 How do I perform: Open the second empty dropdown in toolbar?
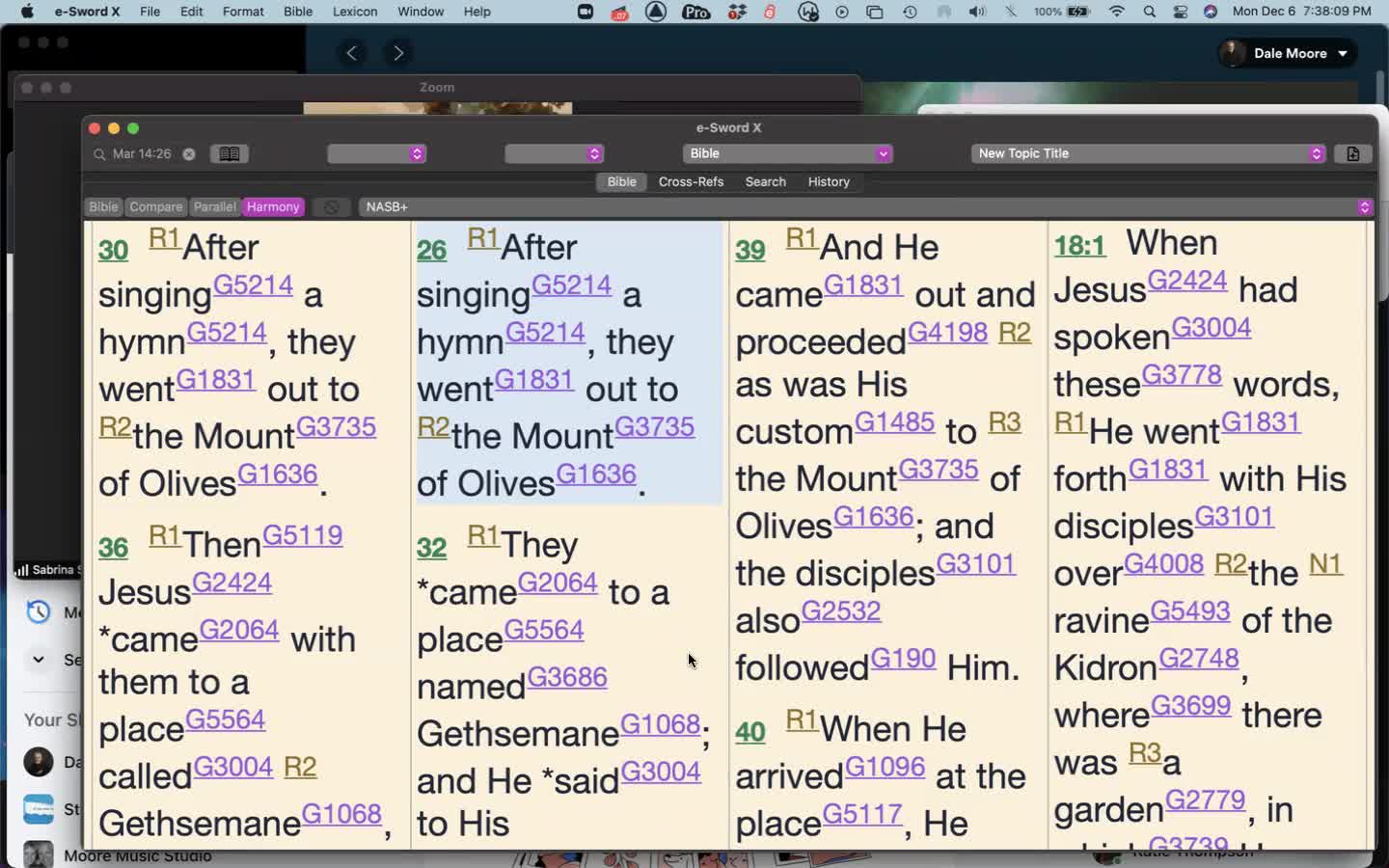555,154
